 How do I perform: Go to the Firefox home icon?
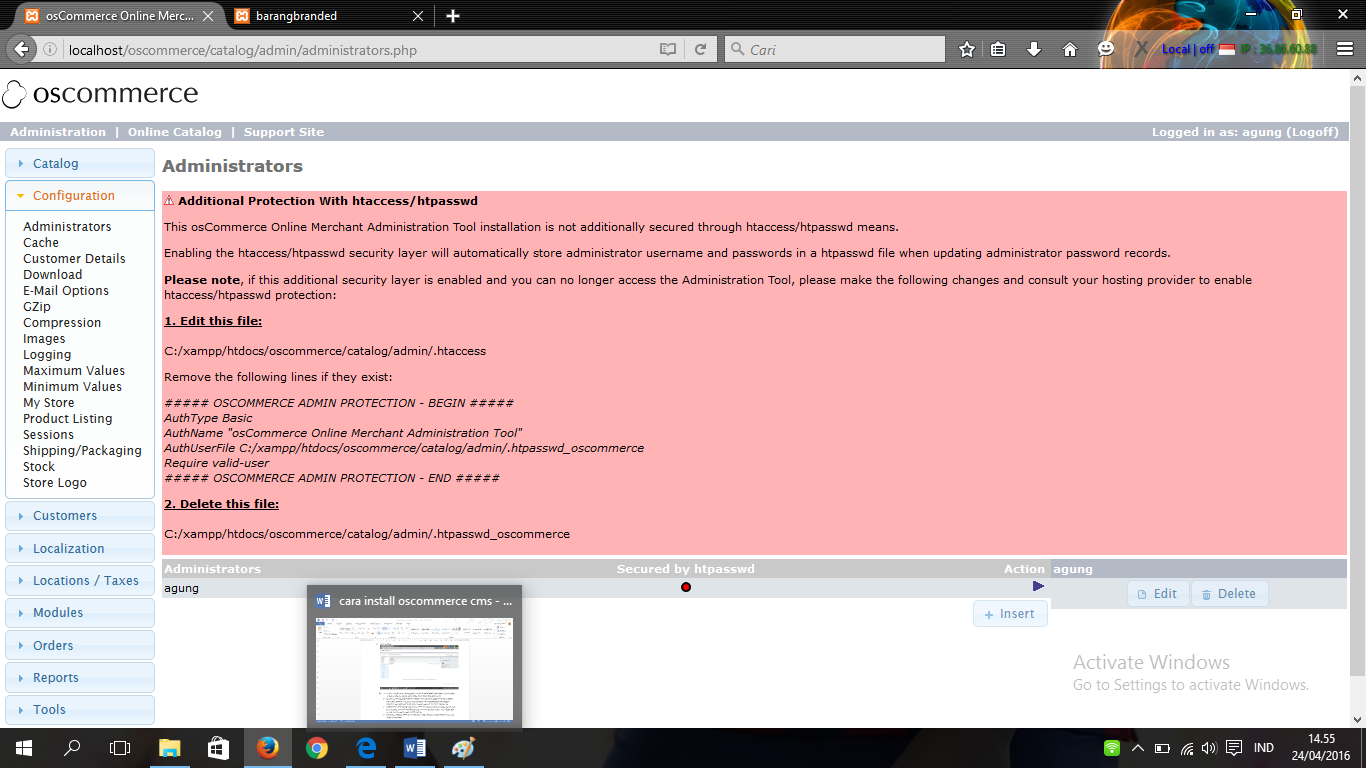pos(1070,49)
